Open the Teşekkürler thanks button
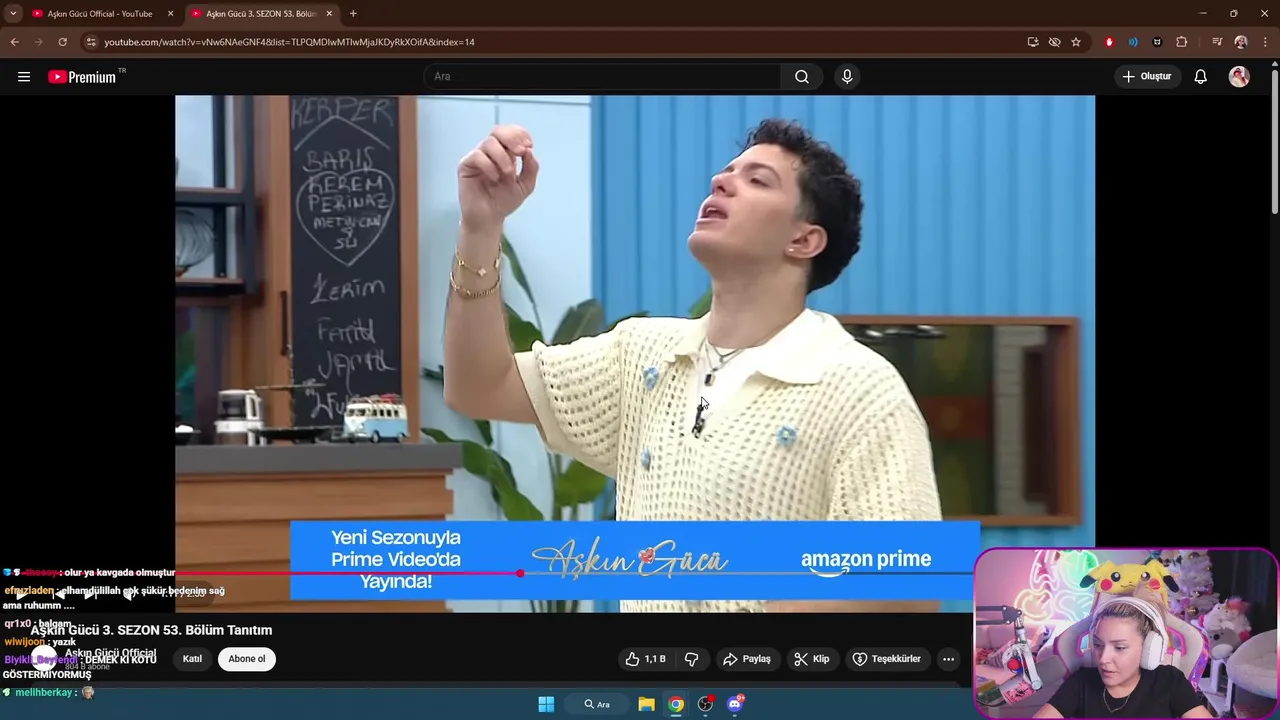The height and width of the screenshot is (720, 1280). [886, 659]
